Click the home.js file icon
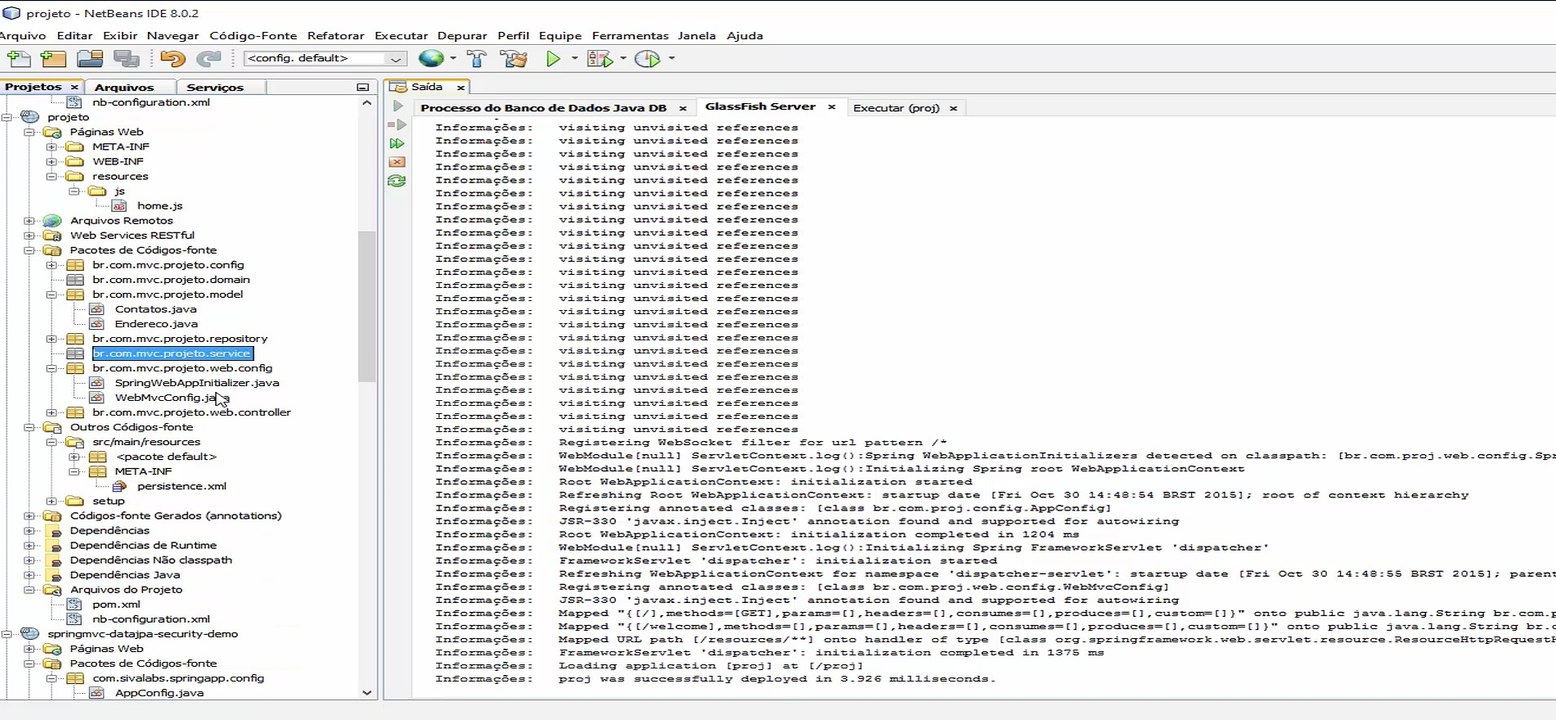Screen dimensions: 1556x720 [119, 206]
